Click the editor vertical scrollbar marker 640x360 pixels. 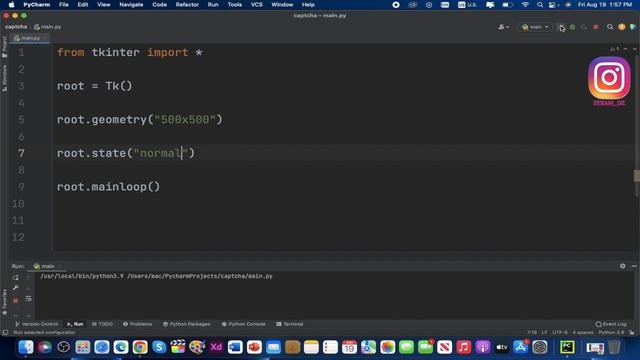click(x=636, y=176)
